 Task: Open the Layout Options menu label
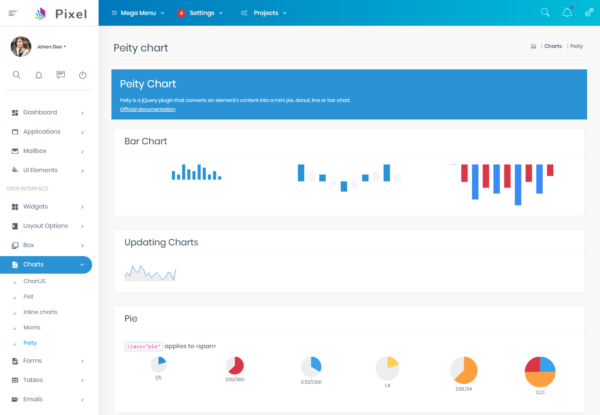46,226
